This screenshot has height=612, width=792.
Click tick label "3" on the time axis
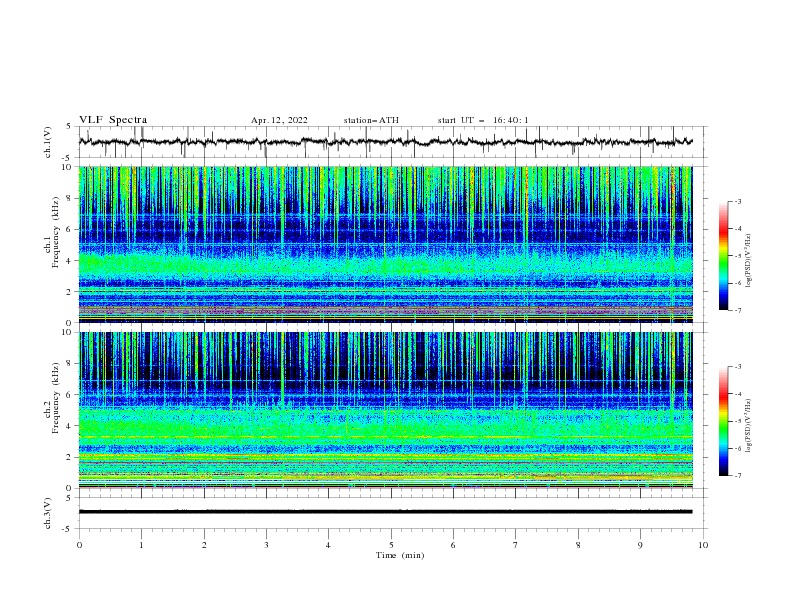(x=266, y=545)
